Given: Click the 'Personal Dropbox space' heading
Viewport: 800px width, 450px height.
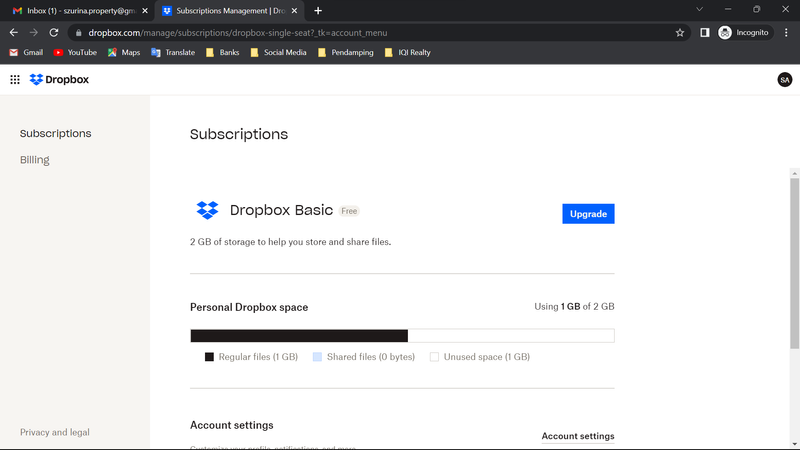Looking at the screenshot, I should pyautogui.click(x=249, y=307).
